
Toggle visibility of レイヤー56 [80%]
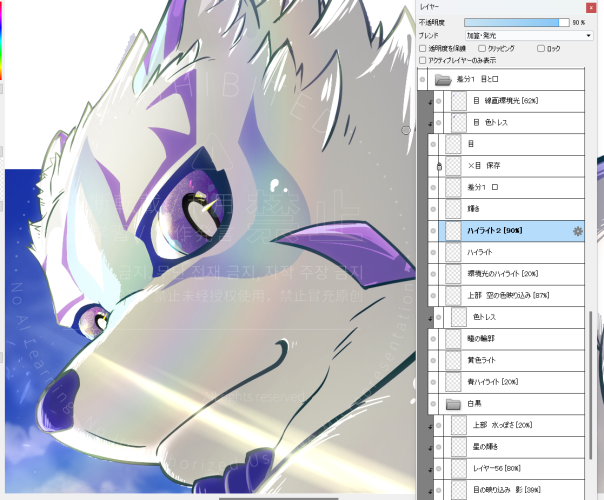tap(438, 469)
